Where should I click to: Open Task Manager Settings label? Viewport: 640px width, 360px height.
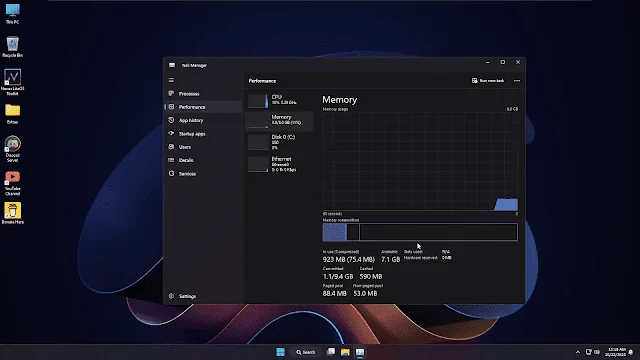click(187, 296)
